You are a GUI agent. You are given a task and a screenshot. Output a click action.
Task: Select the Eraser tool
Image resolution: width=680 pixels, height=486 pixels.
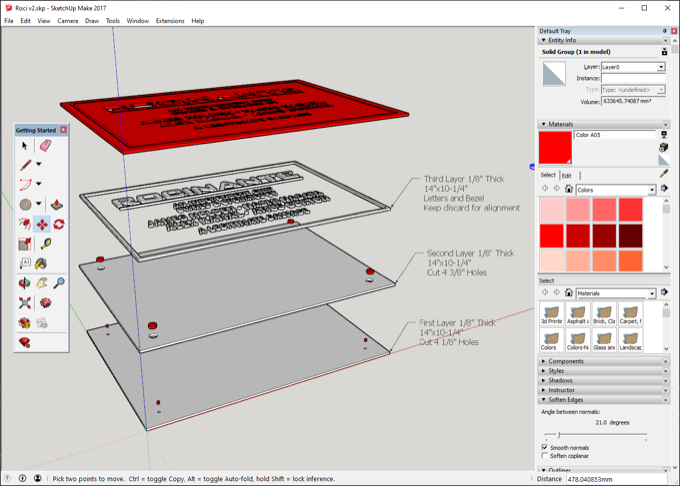tap(46, 146)
